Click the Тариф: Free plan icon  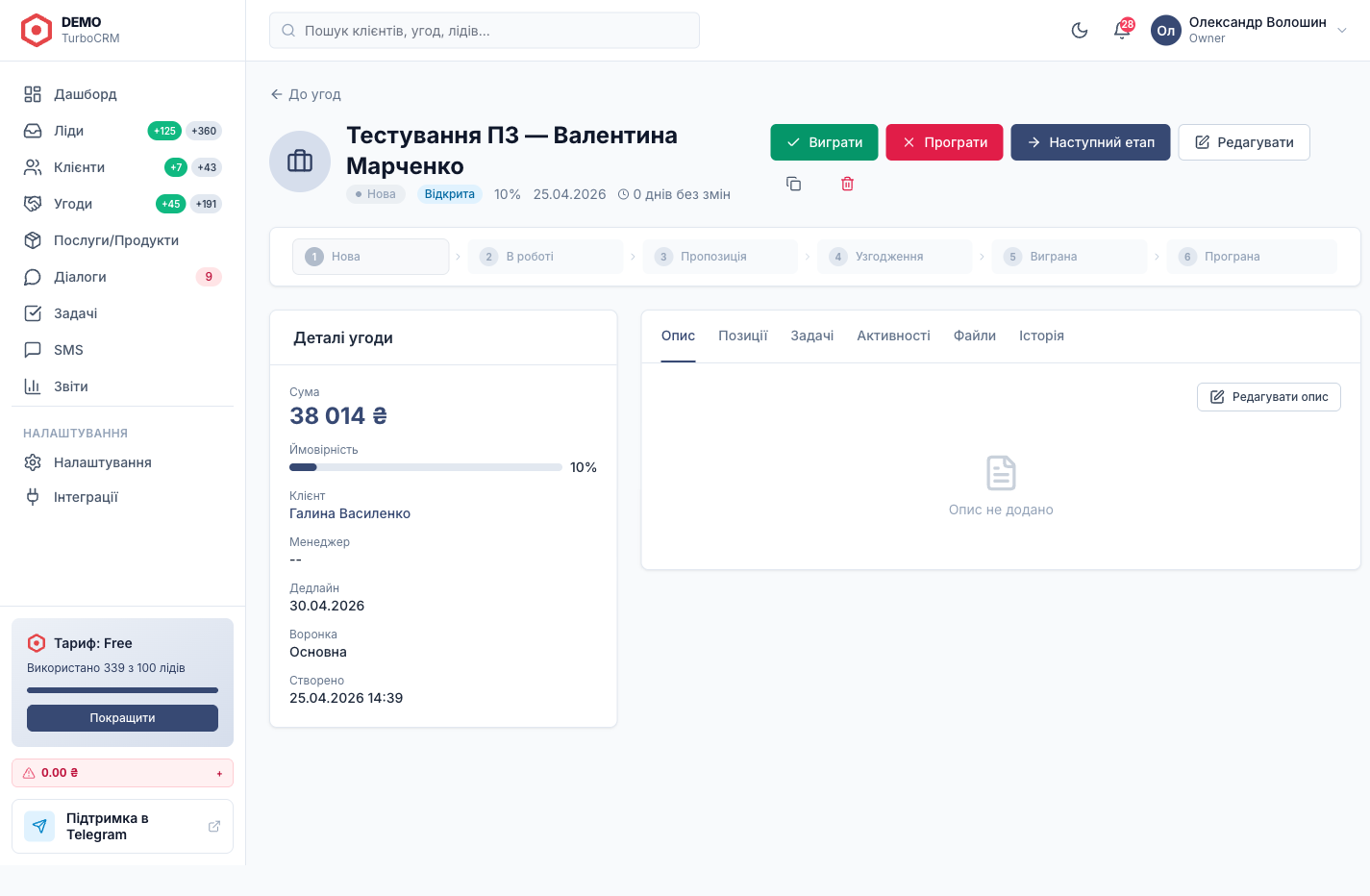point(37,643)
